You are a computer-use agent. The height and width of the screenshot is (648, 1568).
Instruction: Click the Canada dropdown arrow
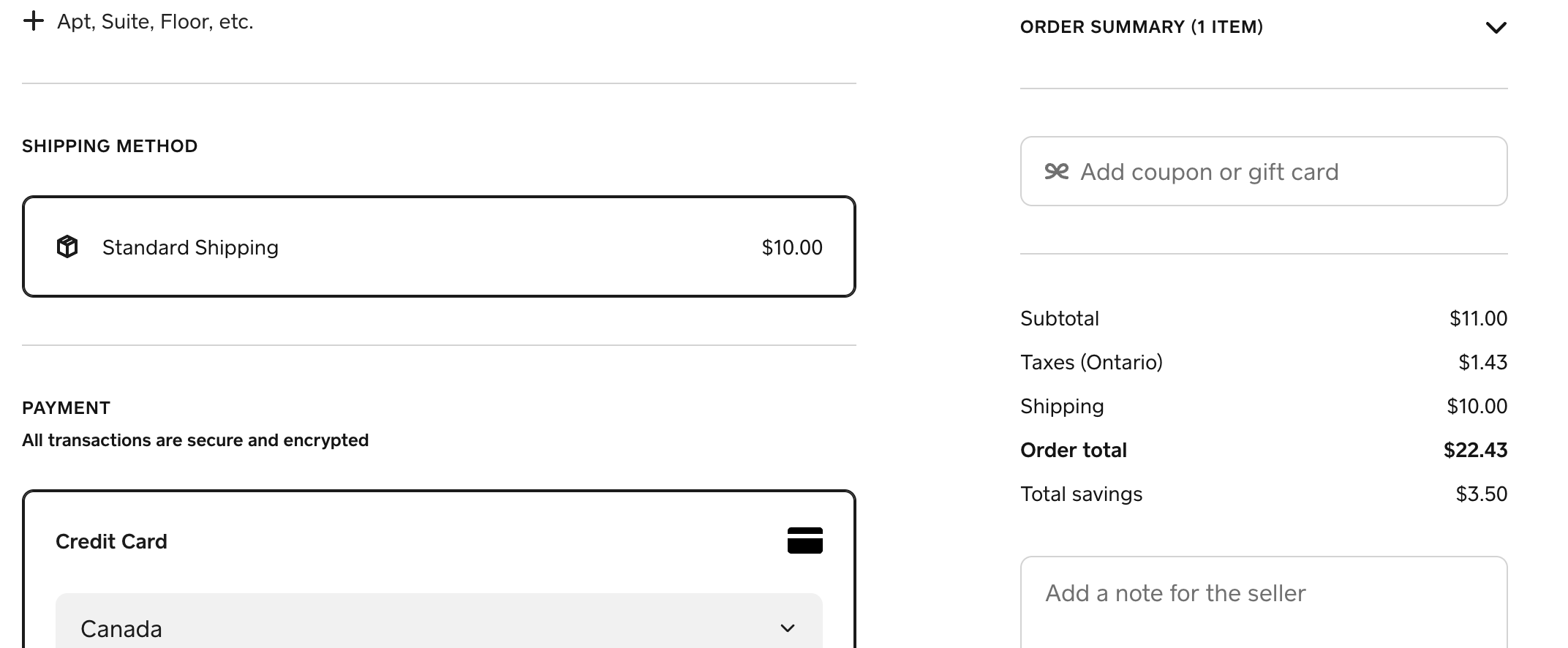[787, 628]
